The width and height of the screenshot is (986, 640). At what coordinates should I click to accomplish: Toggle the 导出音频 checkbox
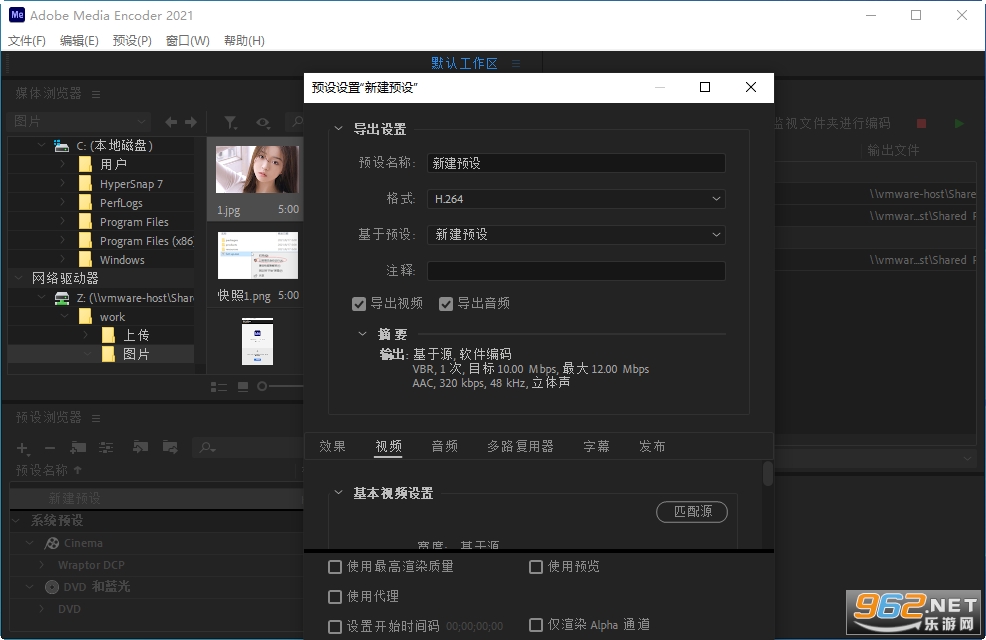click(x=446, y=304)
